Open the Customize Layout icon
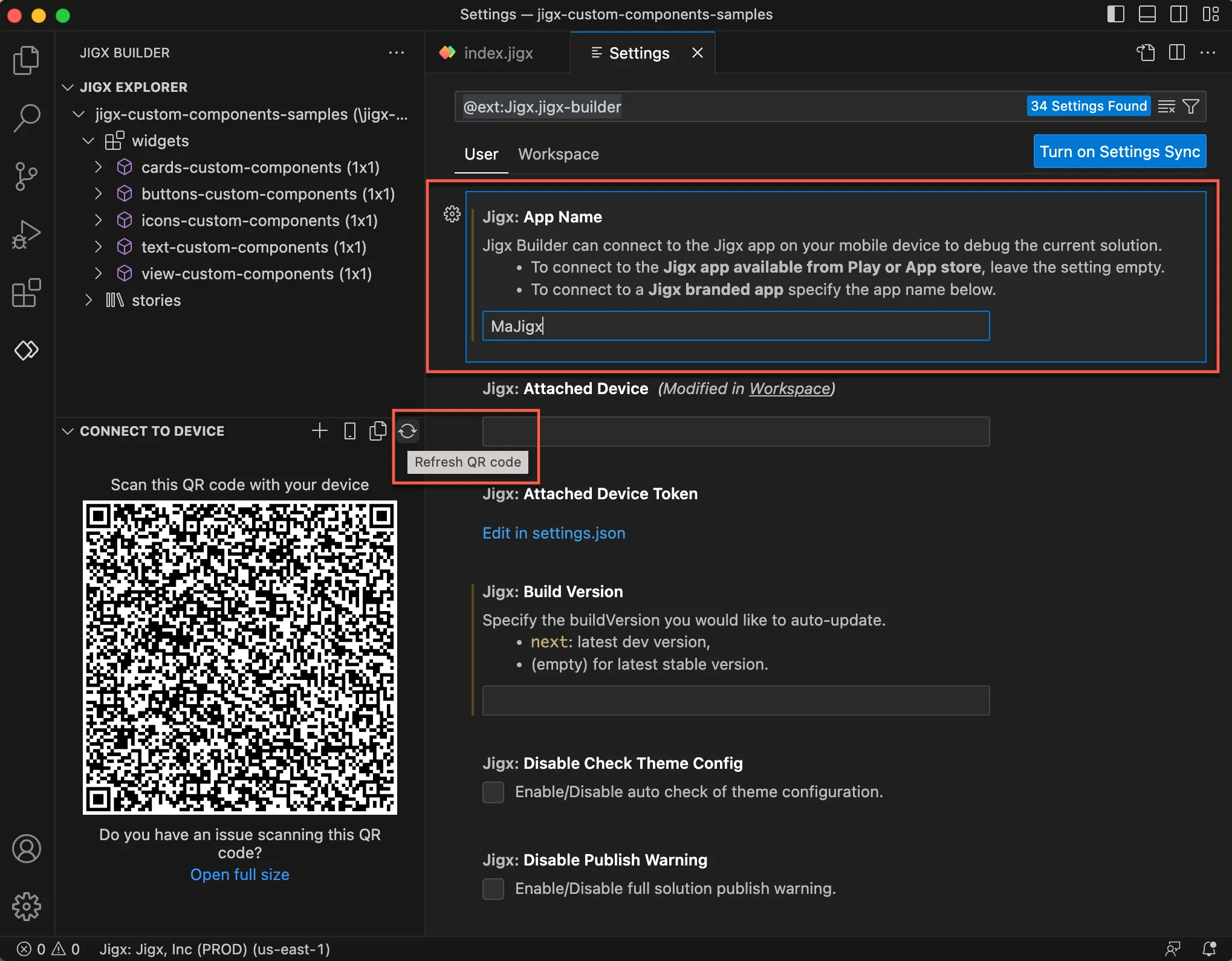Screen dimensions: 1232x961 pyautogui.click(x=1210, y=14)
